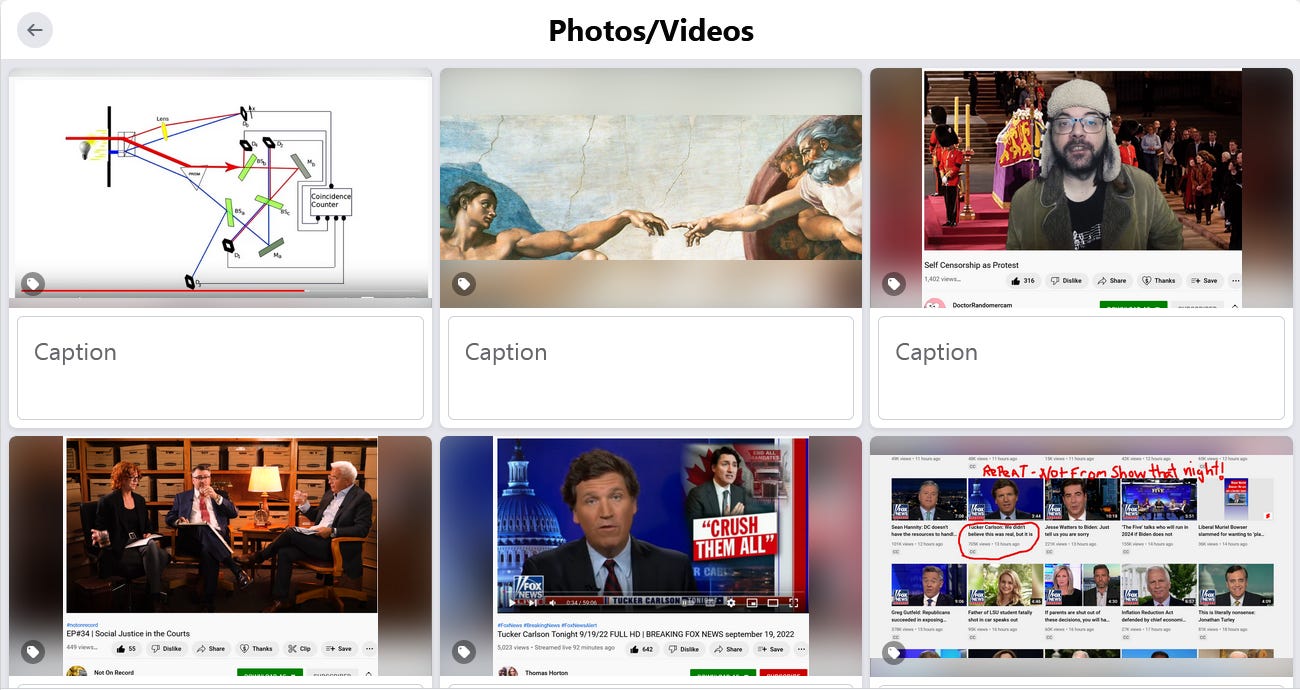
Task: Focus Caption field under the diagram photo
Action: pos(221,368)
